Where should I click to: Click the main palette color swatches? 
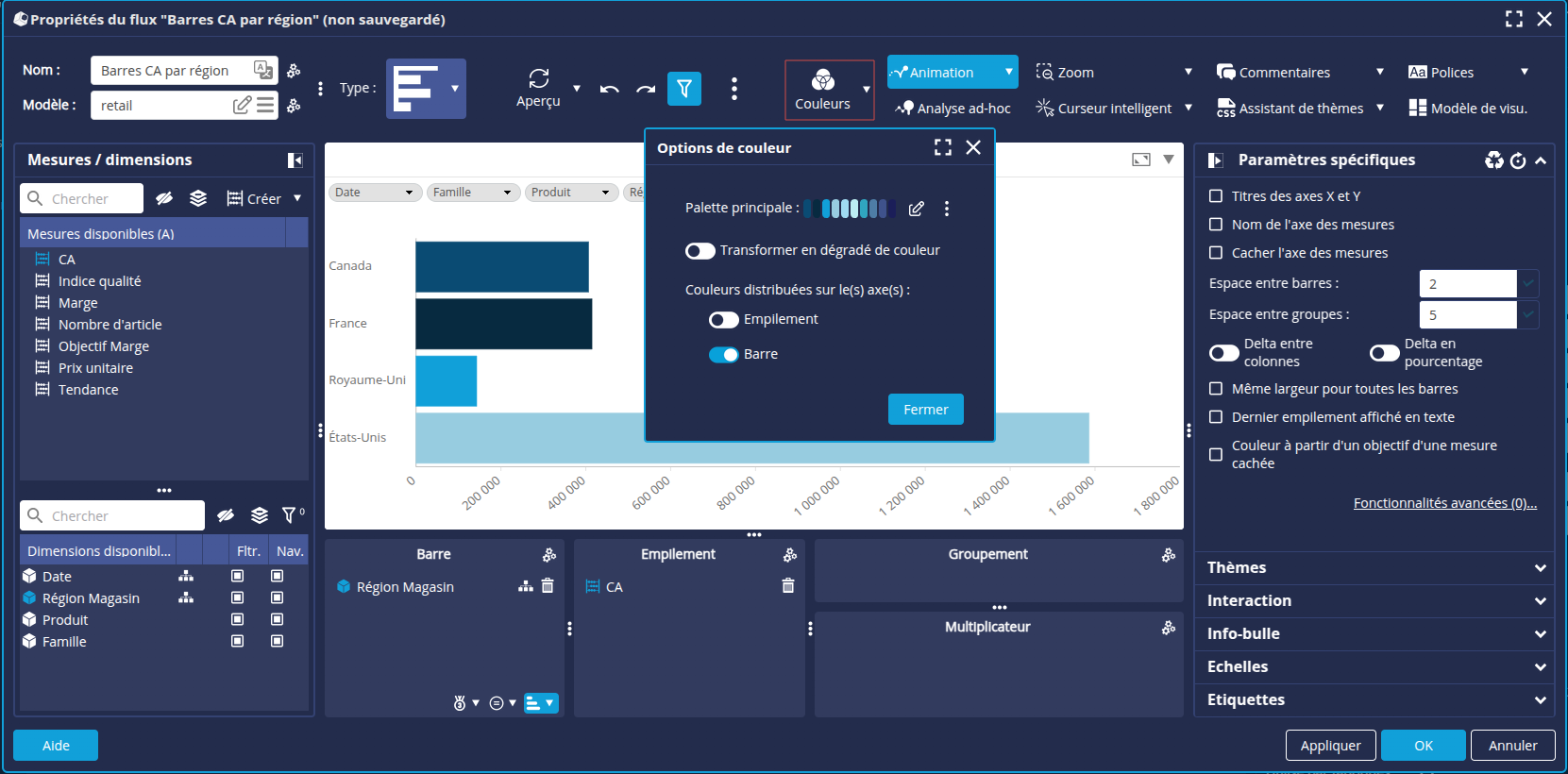click(850, 209)
